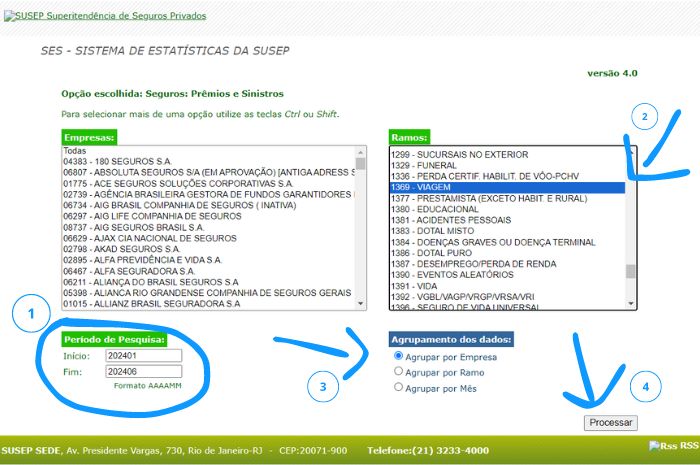700x465 pixels.
Task: Select '01015 - ALLIANZ BRASIL SEGURADORA S.A'
Action: [208, 304]
